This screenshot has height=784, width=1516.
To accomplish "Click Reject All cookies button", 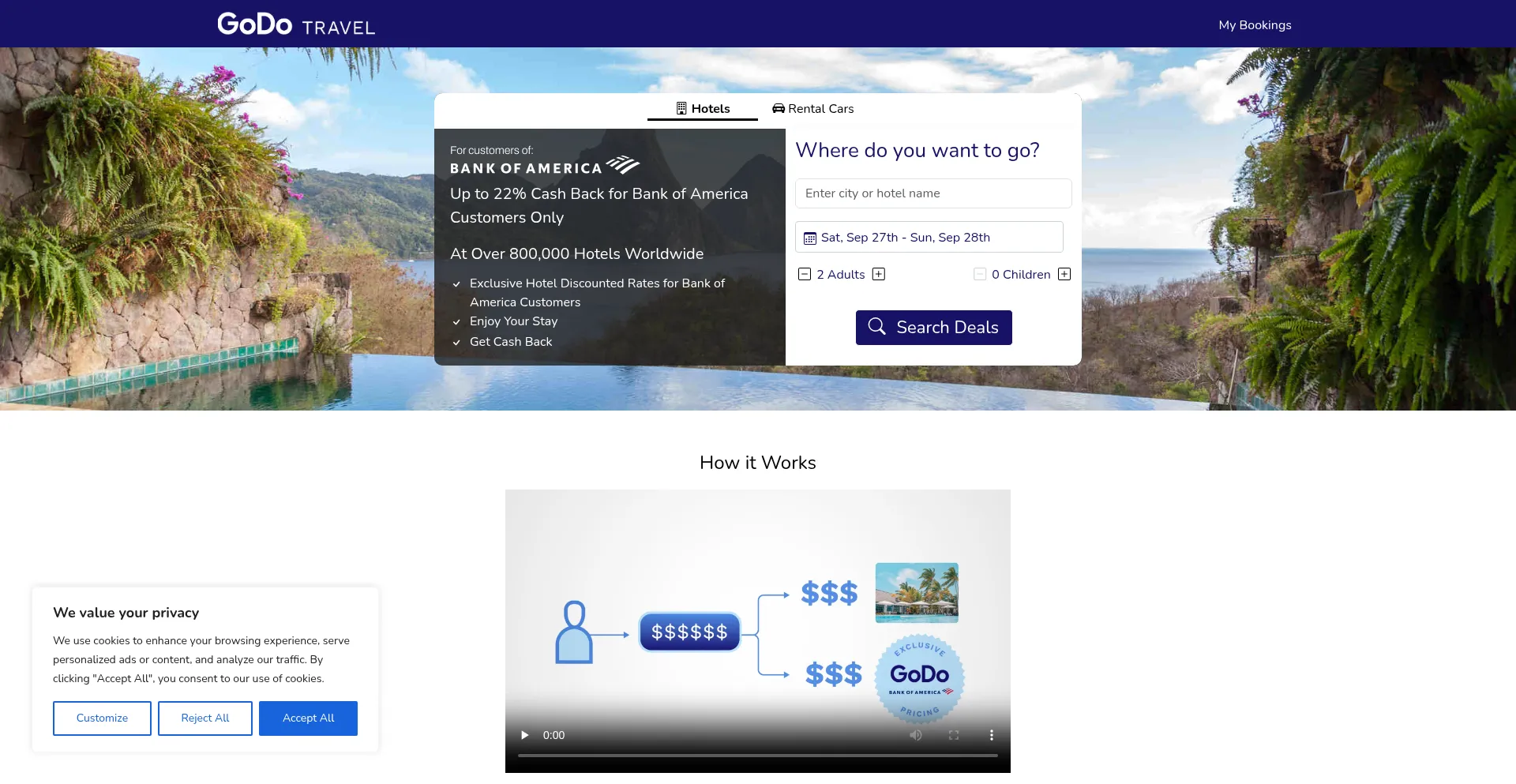I will 205,718.
